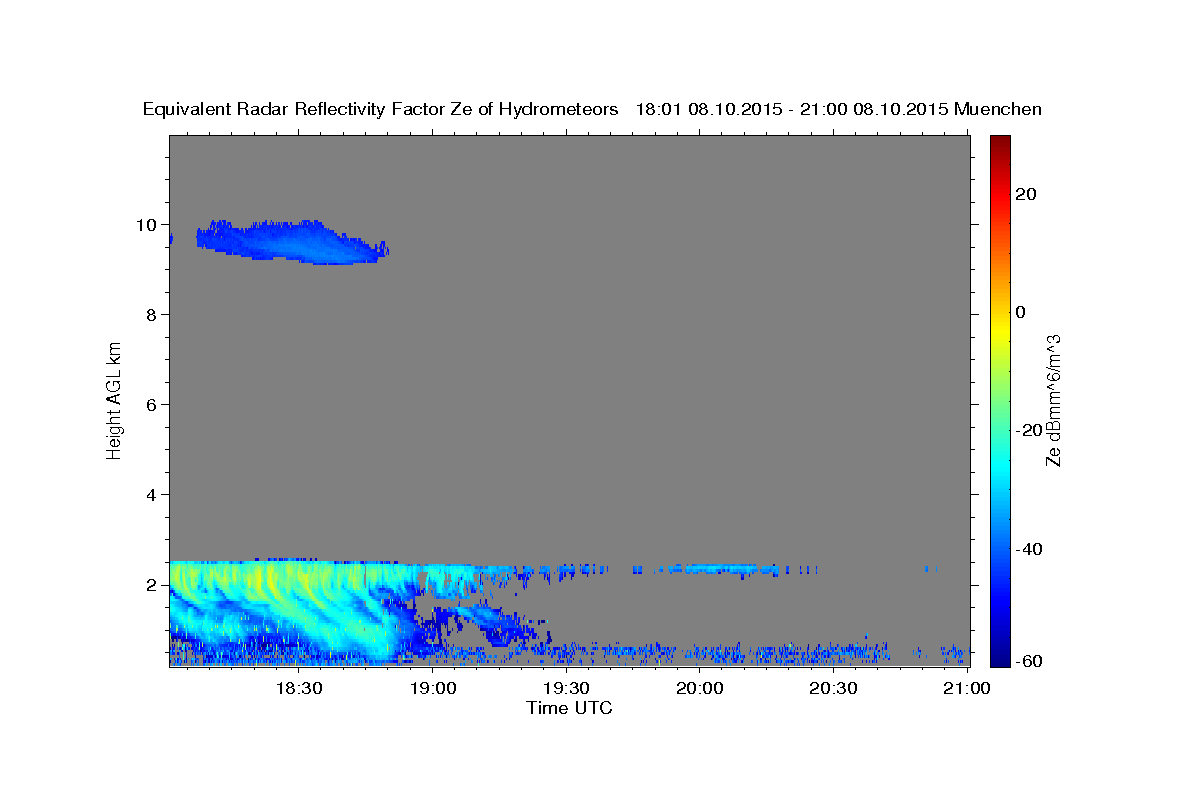Click the '21:00' time tick label
Image resolution: width=1200 pixels, height=800 pixels.
(967, 689)
